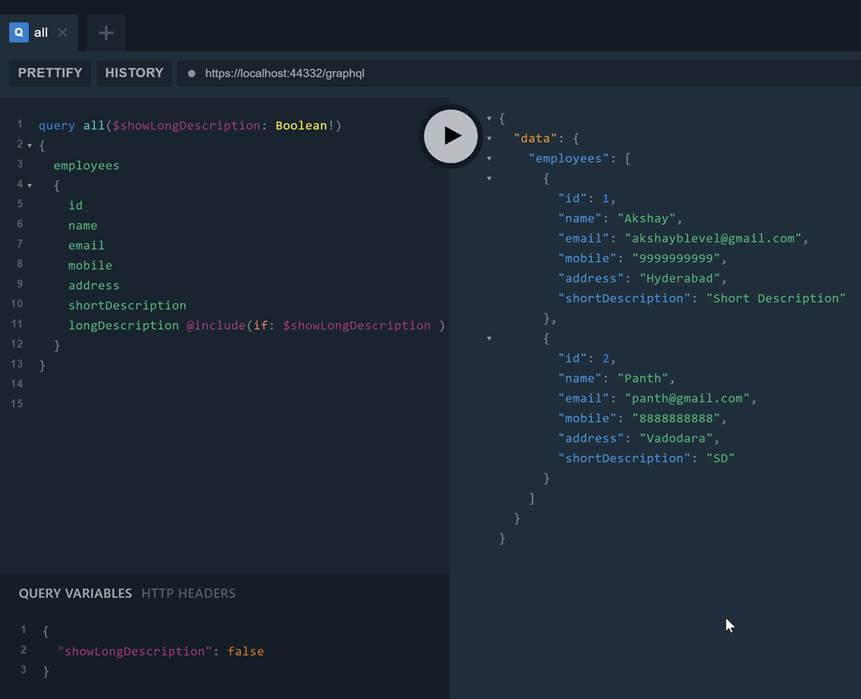Collapse the second employee object
The height and width of the screenshot is (699, 861).
[489, 337]
